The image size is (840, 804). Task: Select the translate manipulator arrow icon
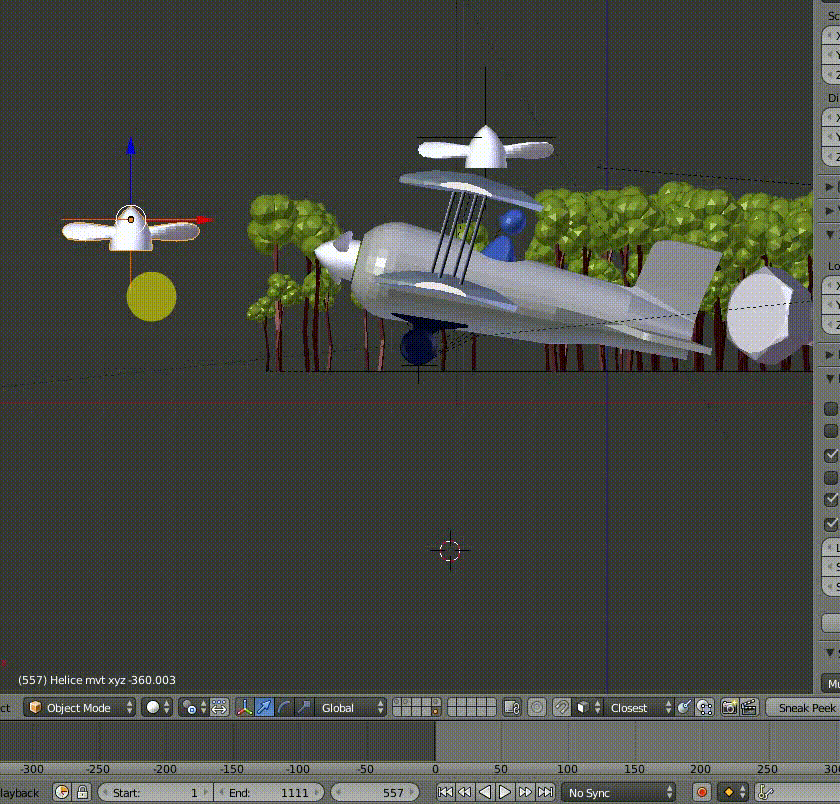pyautogui.click(x=263, y=707)
